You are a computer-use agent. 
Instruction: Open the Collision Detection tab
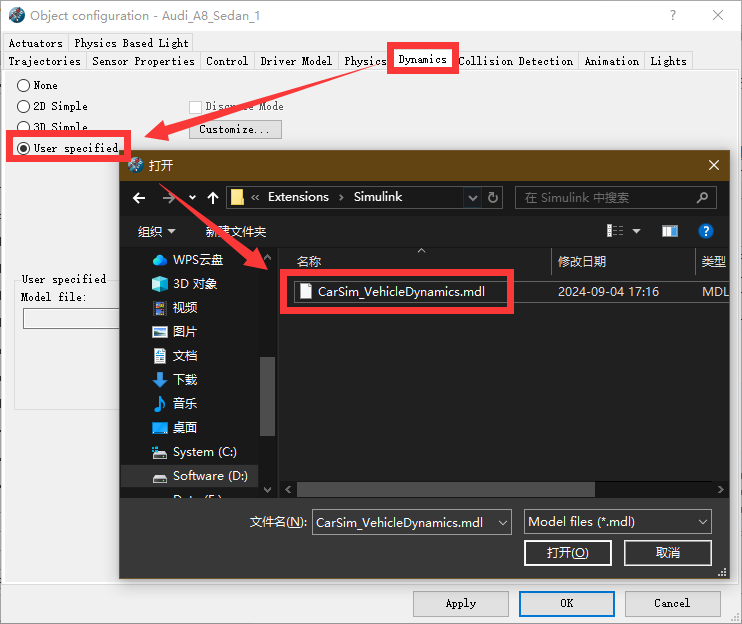tap(516, 61)
